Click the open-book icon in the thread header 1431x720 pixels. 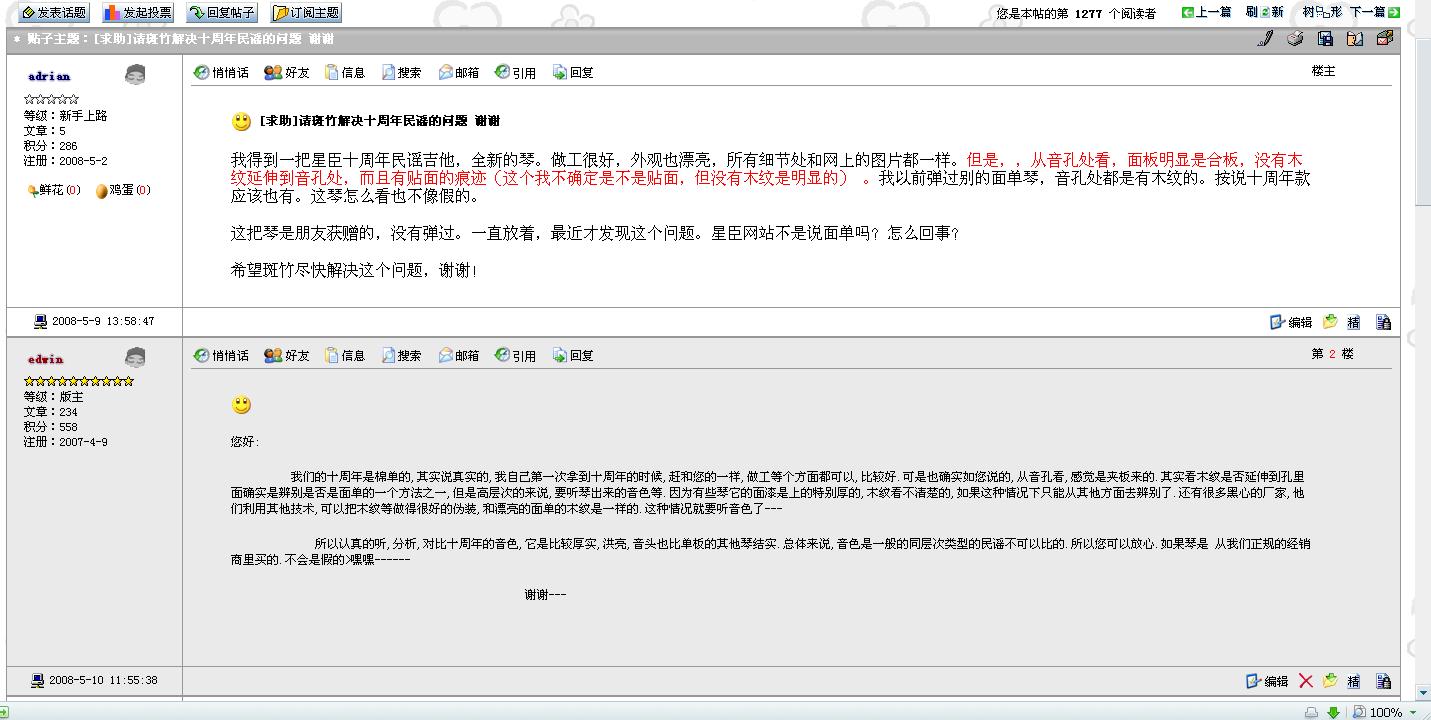[x=1355, y=39]
